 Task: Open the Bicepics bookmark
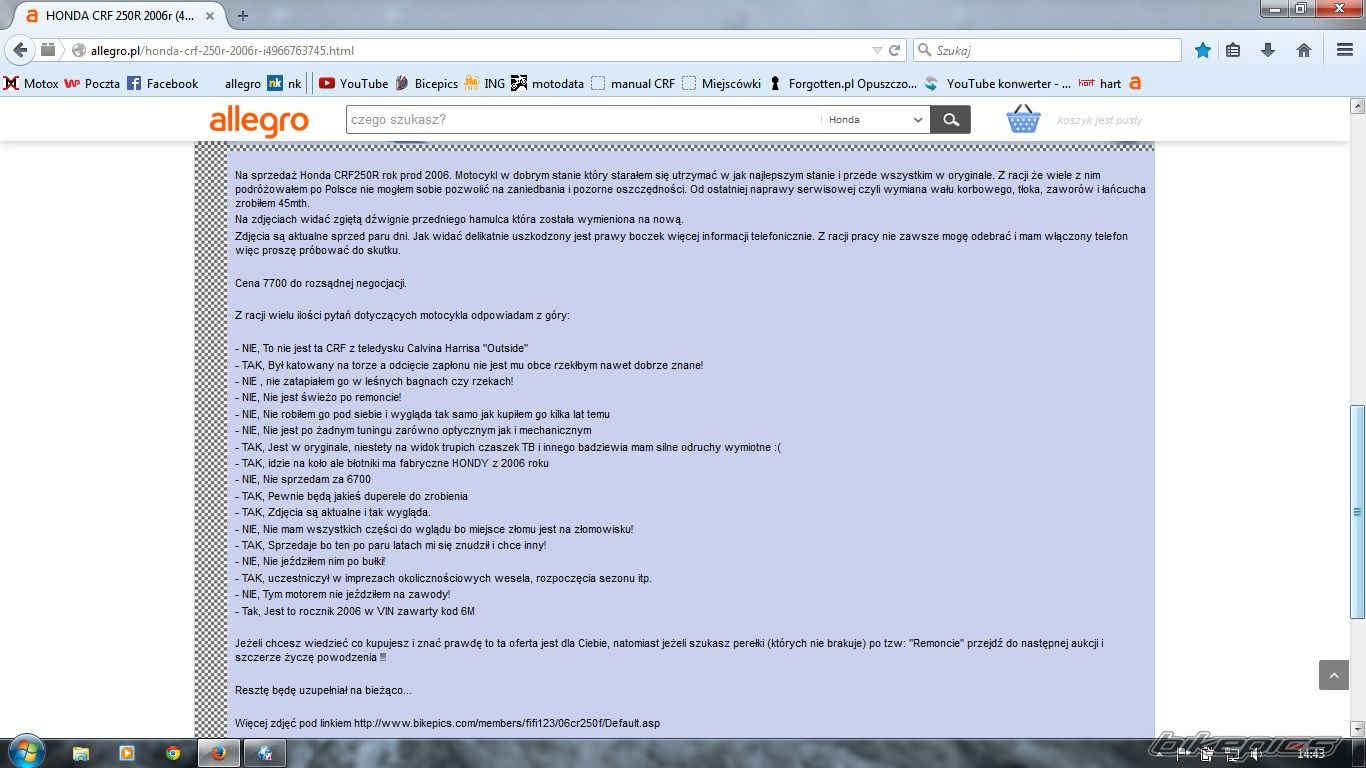click(x=426, y=84)
